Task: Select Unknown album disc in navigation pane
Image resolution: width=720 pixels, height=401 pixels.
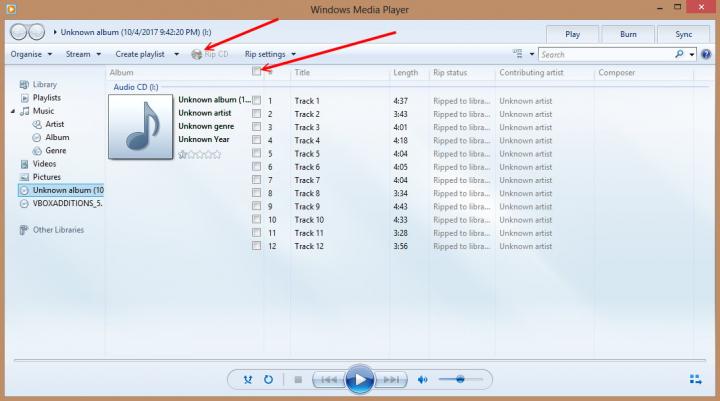Action: pos(61,190)
